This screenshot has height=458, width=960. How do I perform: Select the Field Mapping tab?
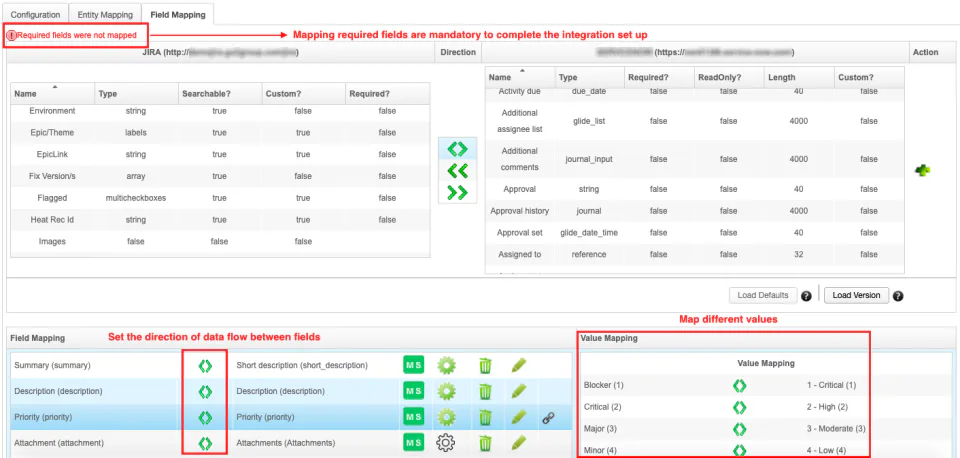click(178, 14)
